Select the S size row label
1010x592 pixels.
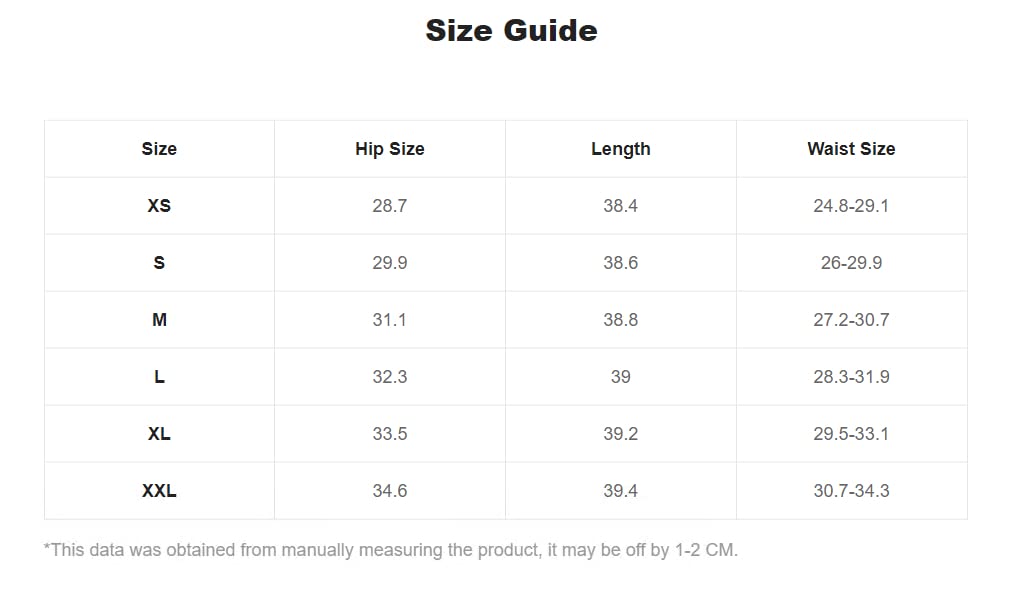[159, 263]
